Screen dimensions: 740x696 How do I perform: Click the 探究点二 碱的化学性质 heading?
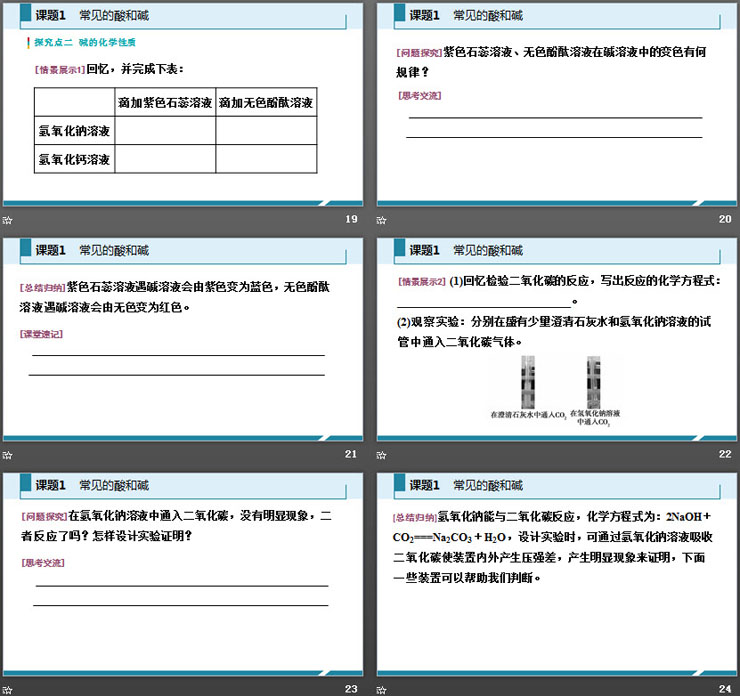(x=85, y=43)
